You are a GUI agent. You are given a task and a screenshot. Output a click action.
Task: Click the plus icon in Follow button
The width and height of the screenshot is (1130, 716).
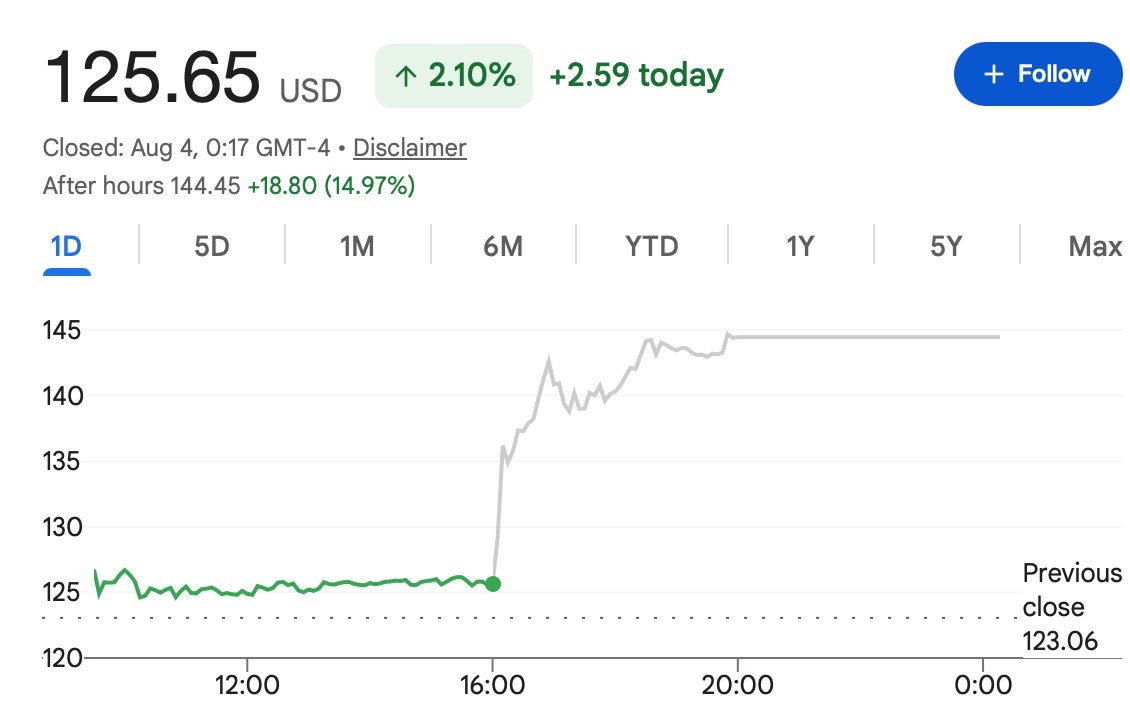(994, 74)
